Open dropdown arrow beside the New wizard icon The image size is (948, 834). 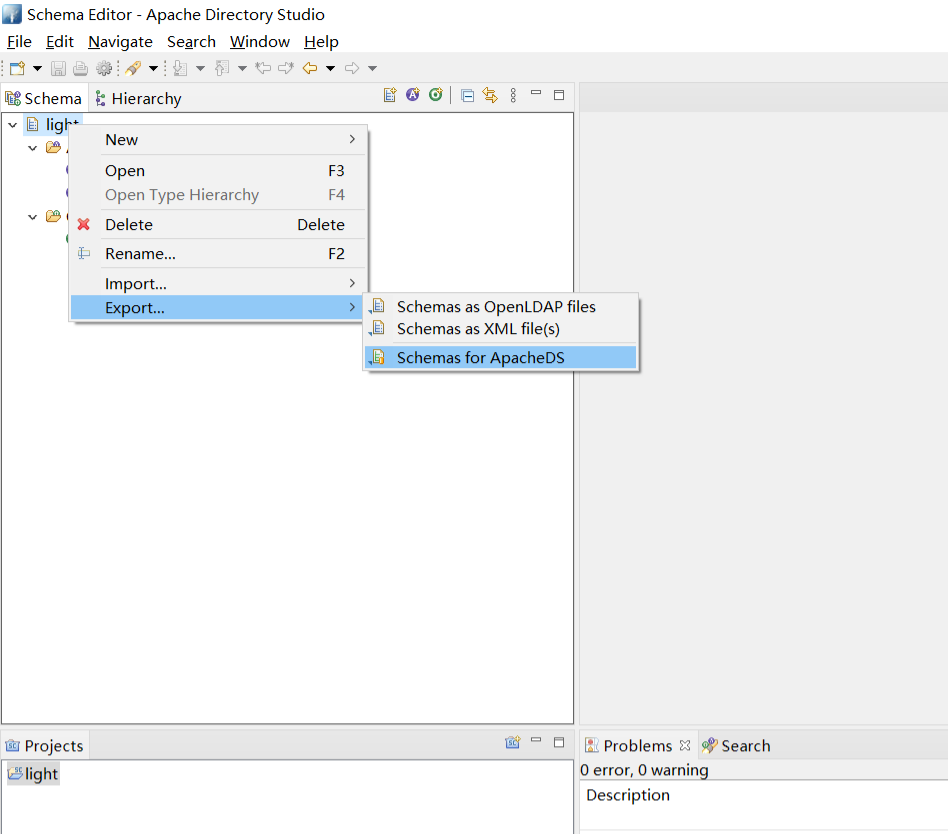click(x=37, y=68)
